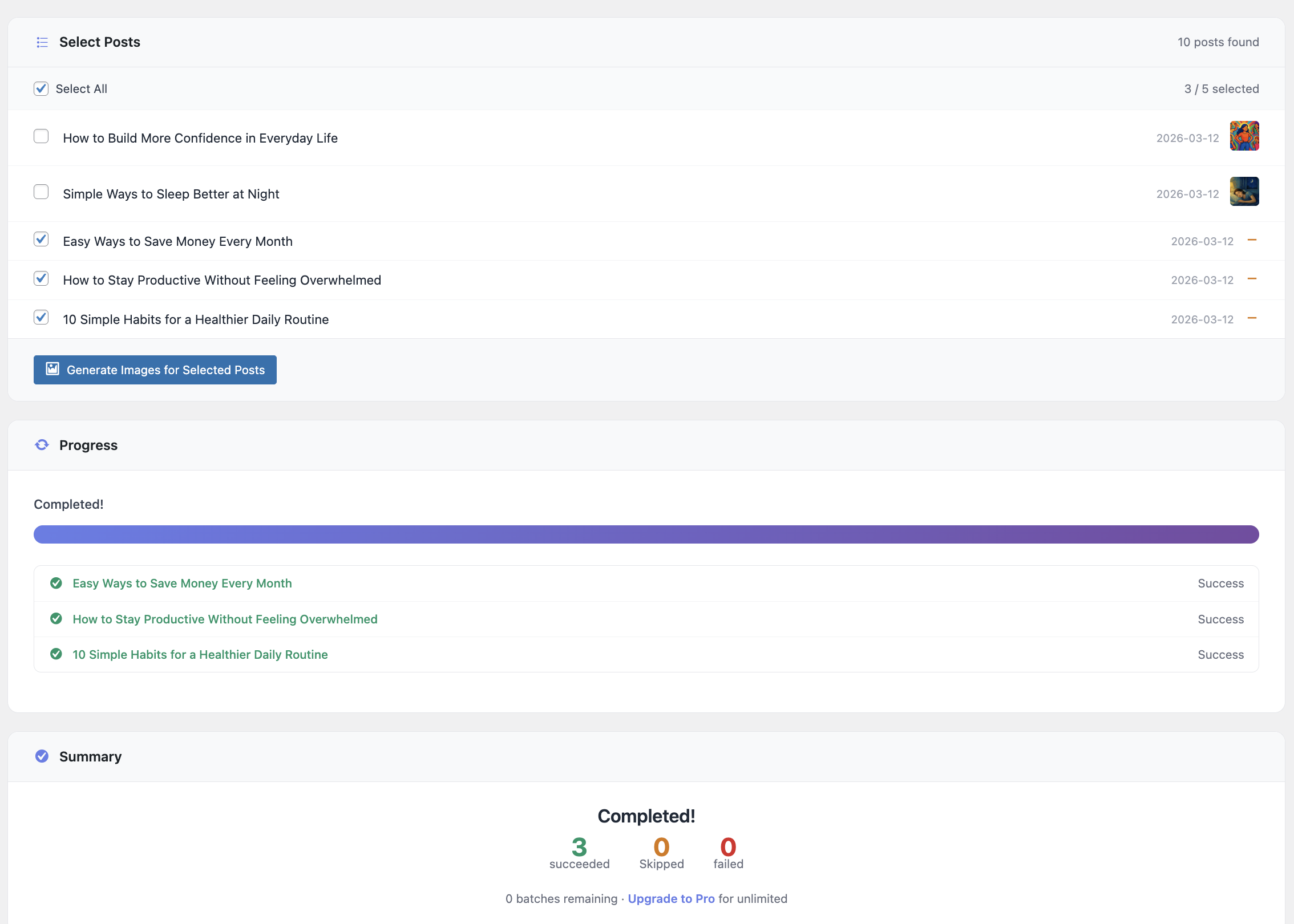Click the refresh icon next to Progress
Screen dimensions: 1294x924
(42, 445)
